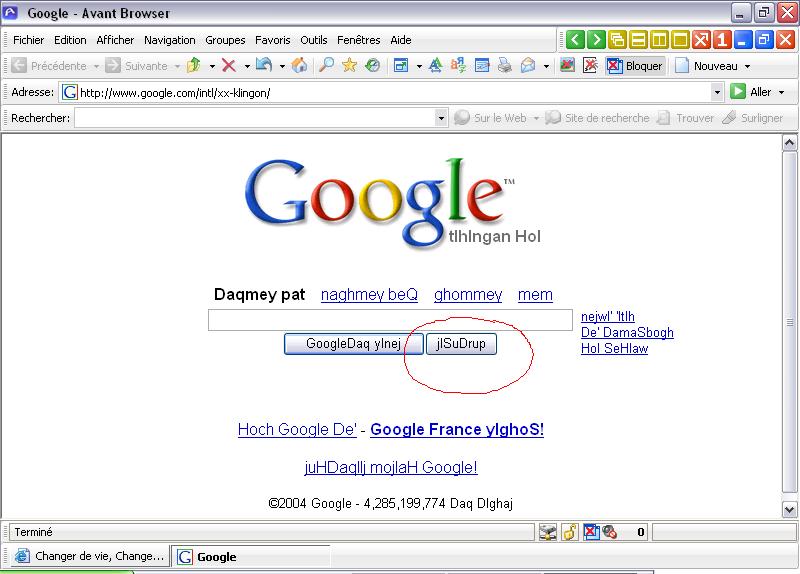Image resolution: width=800 pixels, height=574 pixels.
Task: Click the Nouveau new page button
Action: pos(706,66)
